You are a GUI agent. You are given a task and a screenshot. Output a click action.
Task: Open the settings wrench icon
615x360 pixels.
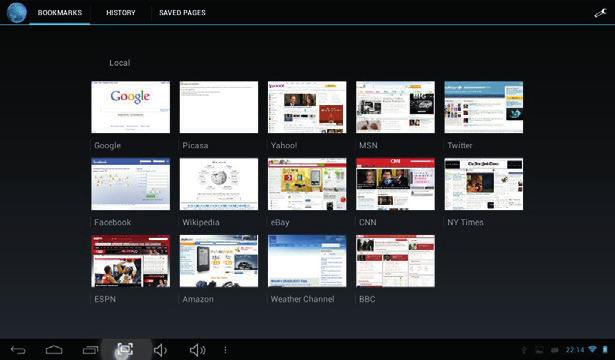point(600,13)
